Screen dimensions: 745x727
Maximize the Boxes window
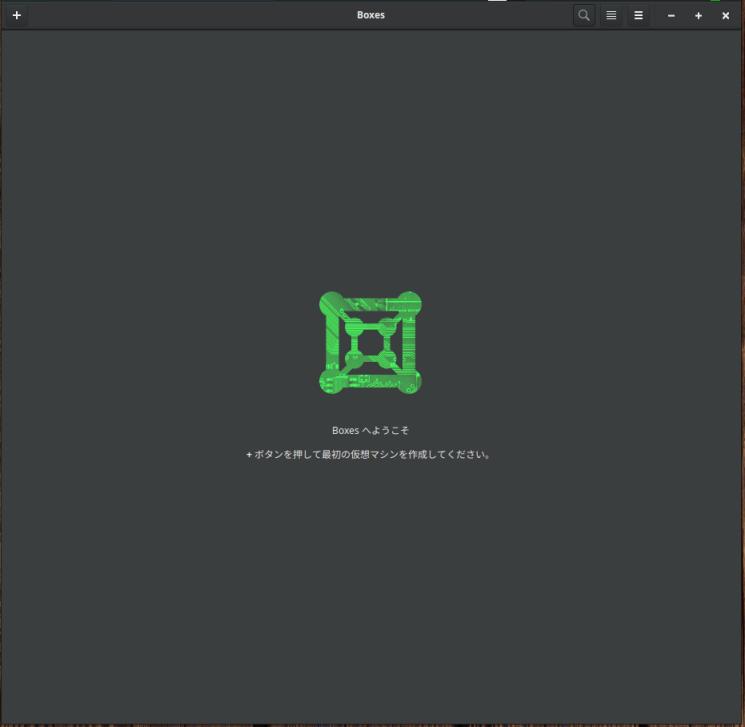pos(698,16)
